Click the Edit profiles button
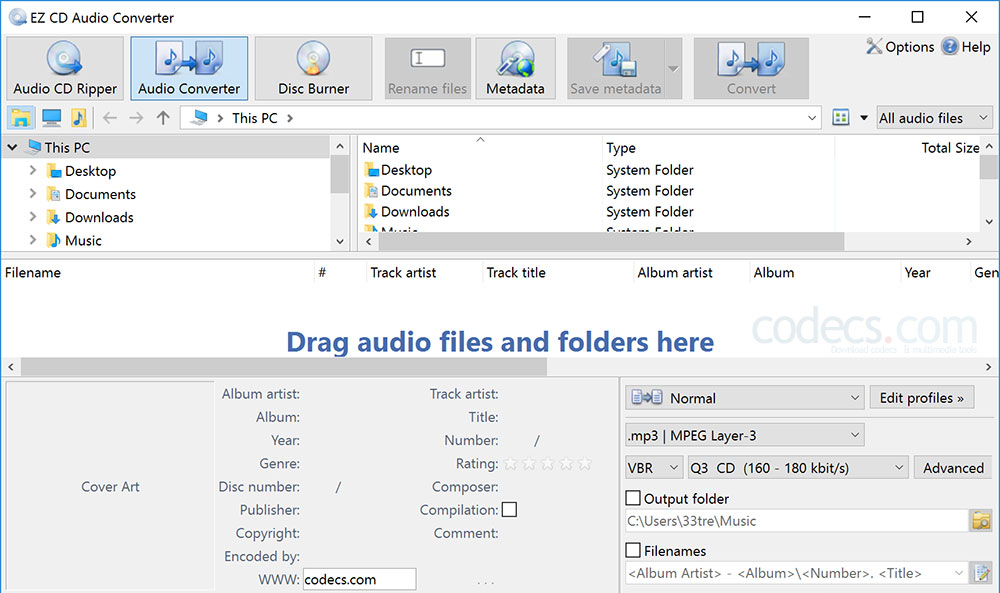The image size is (1000, 593). 922,398
